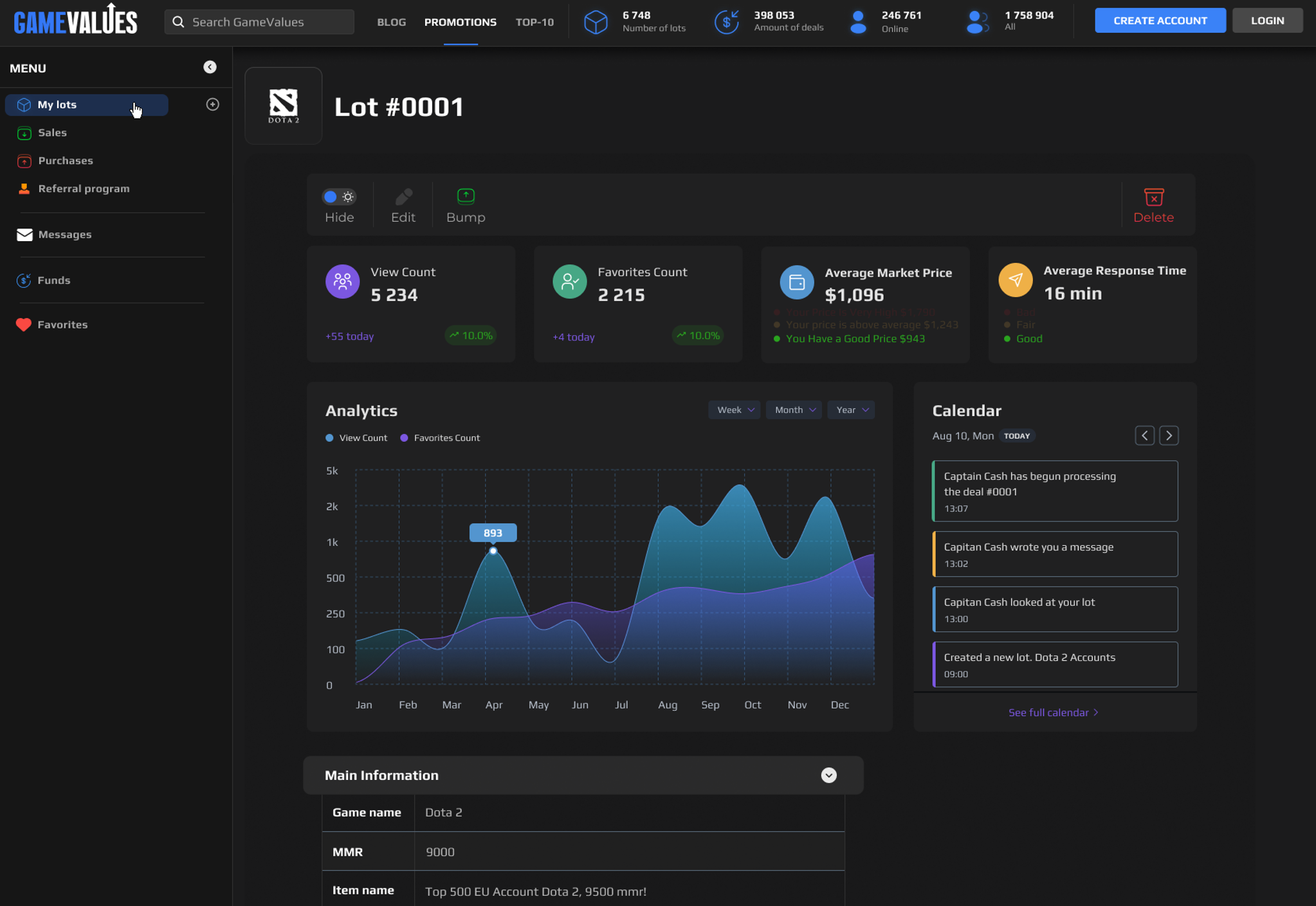Toggle the Hide lot switch
Screen dimensions: 1316x906
tap(339, 197)
